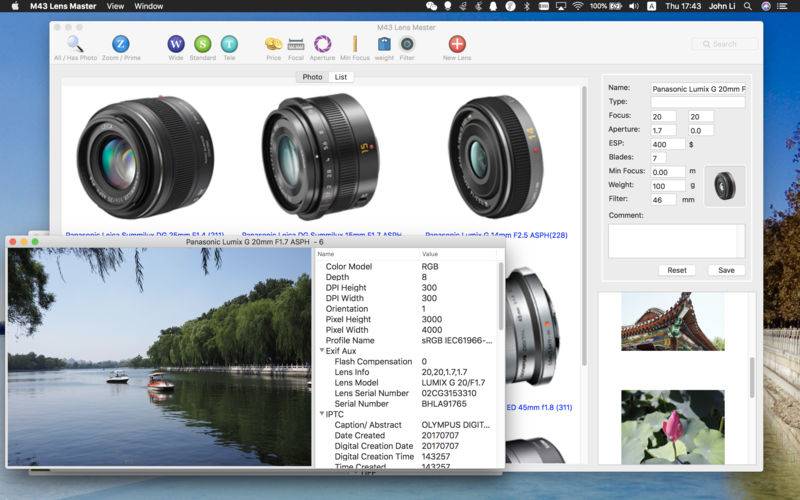The width and height of the screenshot is (800, 500).
Task: Select the Profile Name row
Action: pos(408,340)
